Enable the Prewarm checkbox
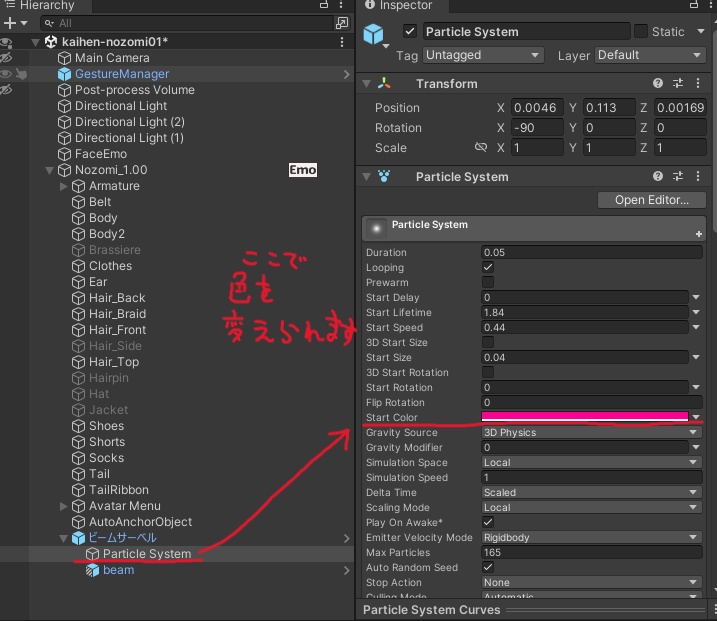Viewport: 717px width, 621px height. (x=488, y=282)
